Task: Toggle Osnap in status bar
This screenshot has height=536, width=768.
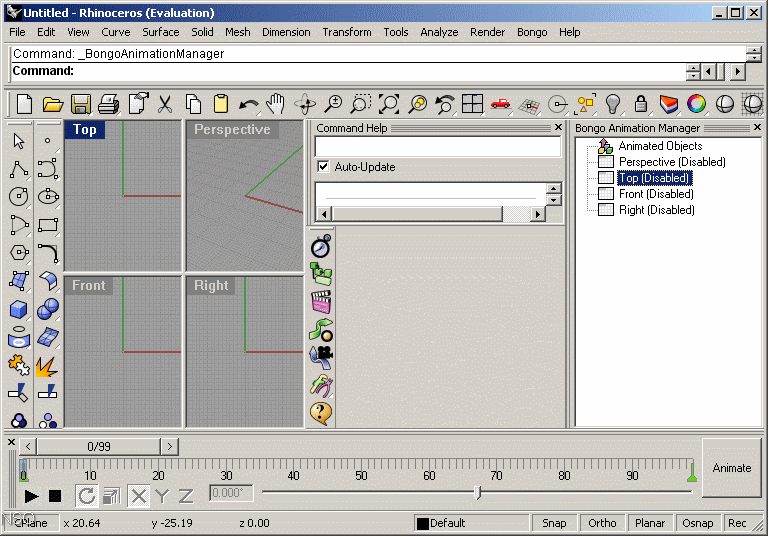Action: (x=697, y=523)
